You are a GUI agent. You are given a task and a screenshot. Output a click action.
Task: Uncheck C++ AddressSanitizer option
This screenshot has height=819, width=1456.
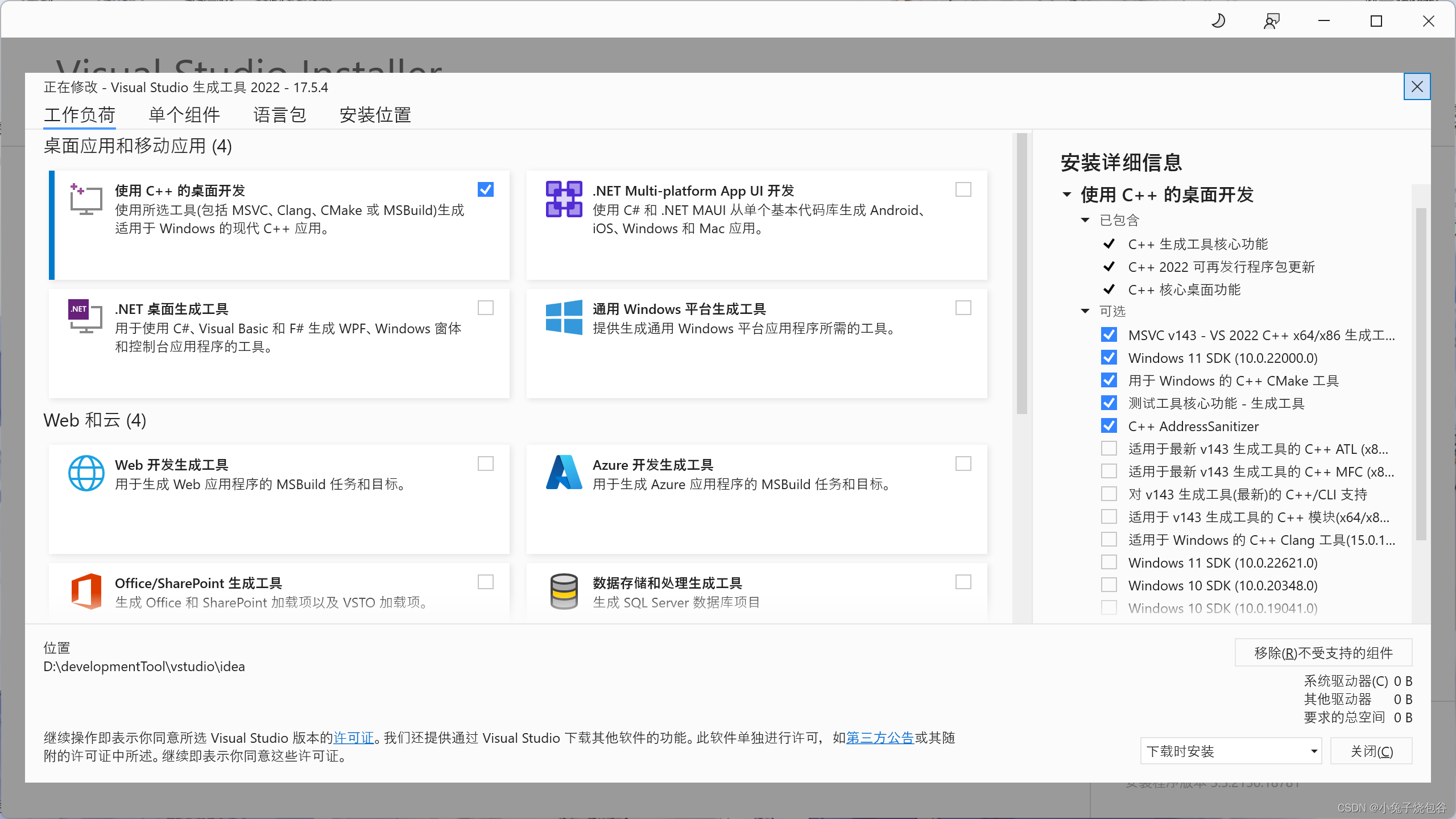click(x=1109, y=425)
